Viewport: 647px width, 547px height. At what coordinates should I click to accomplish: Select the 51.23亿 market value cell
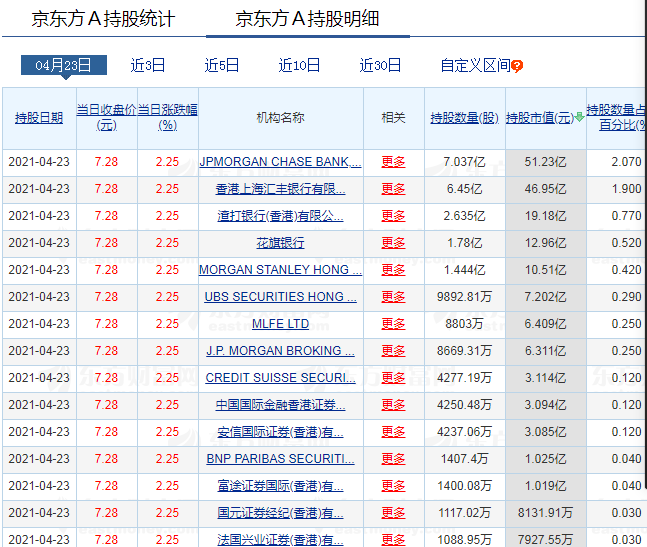545,162
